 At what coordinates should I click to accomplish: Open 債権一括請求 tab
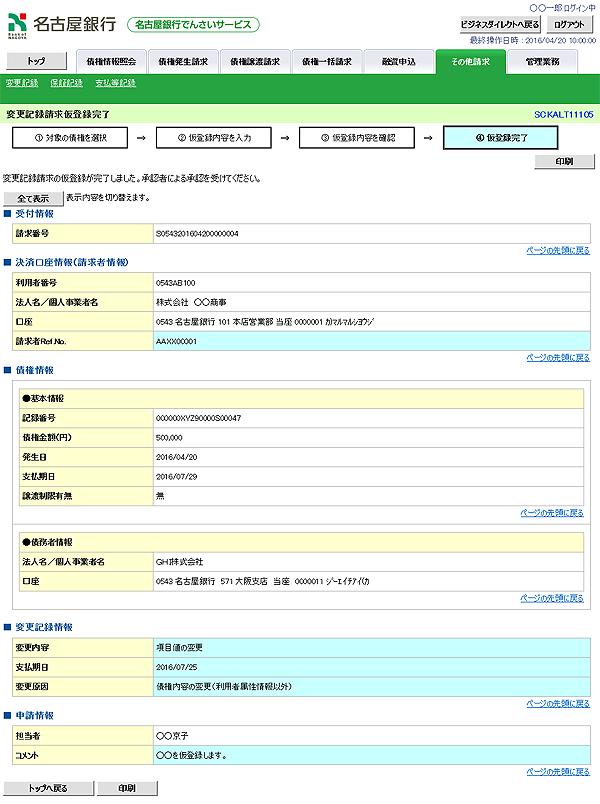tap(327, 62)
